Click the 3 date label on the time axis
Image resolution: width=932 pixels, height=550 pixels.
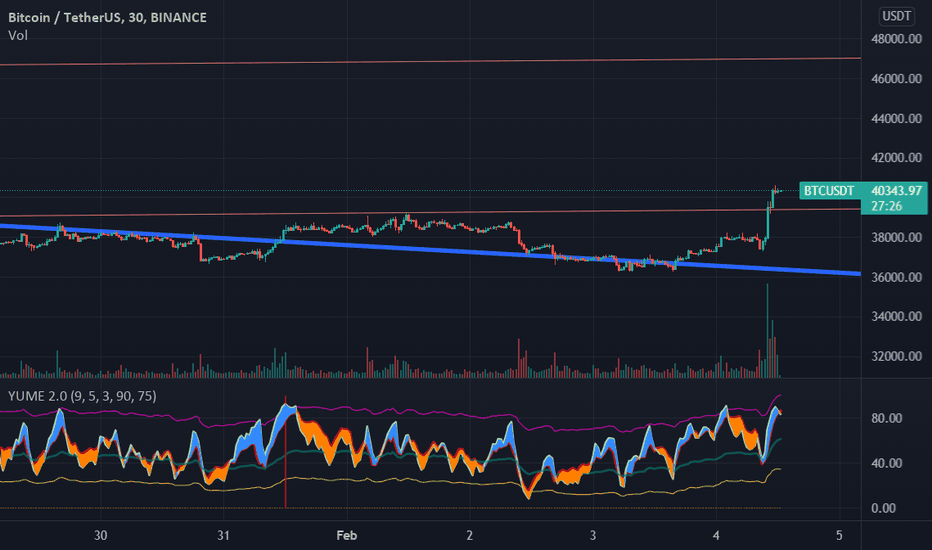(x=593, y=535)
